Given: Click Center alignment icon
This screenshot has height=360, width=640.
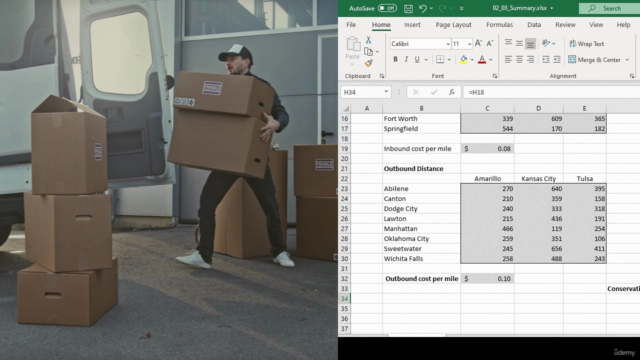Looking at the screenshot, I should (519, 60).
